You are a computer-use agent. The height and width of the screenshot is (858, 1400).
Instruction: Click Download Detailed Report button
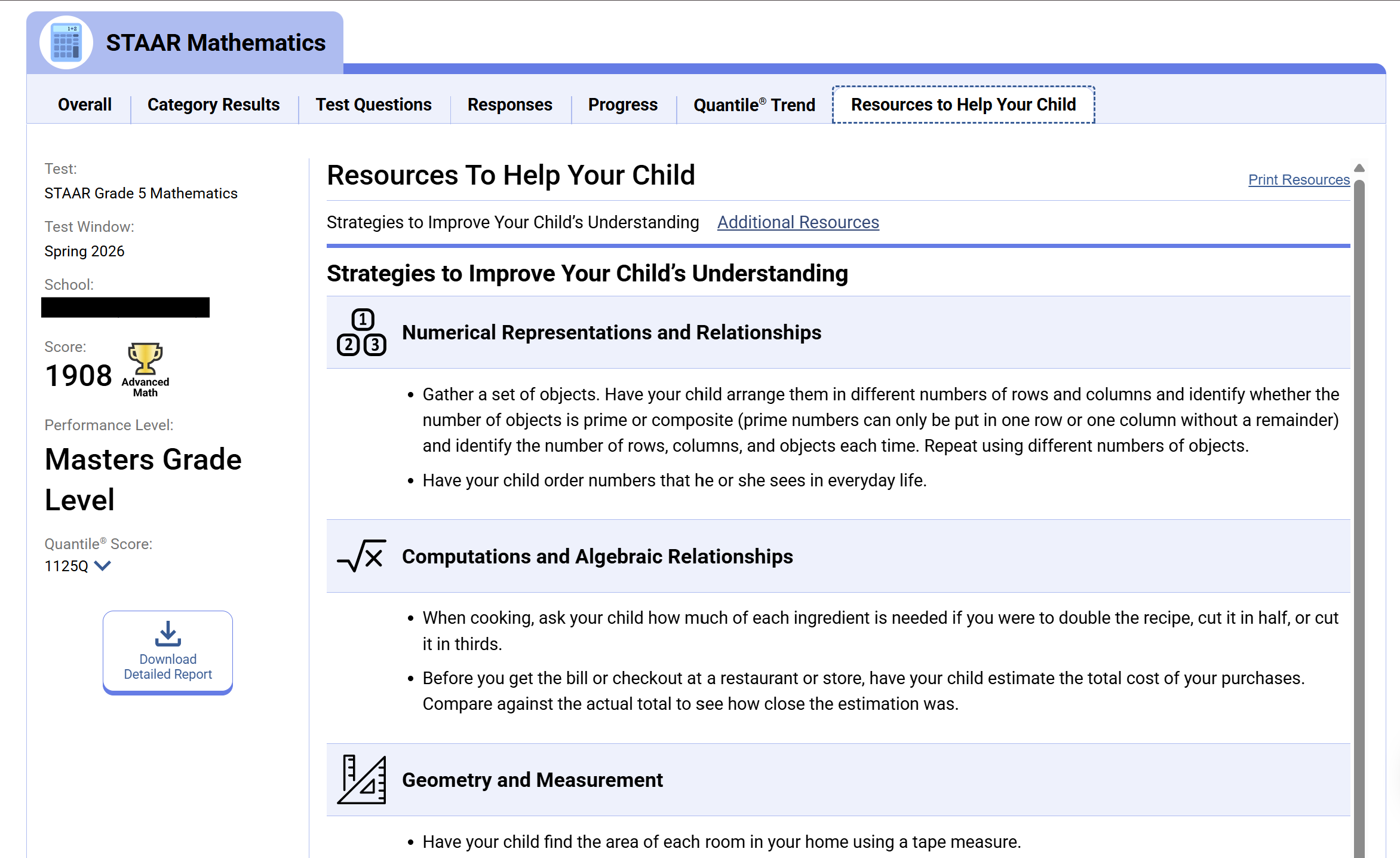point(168,652)
